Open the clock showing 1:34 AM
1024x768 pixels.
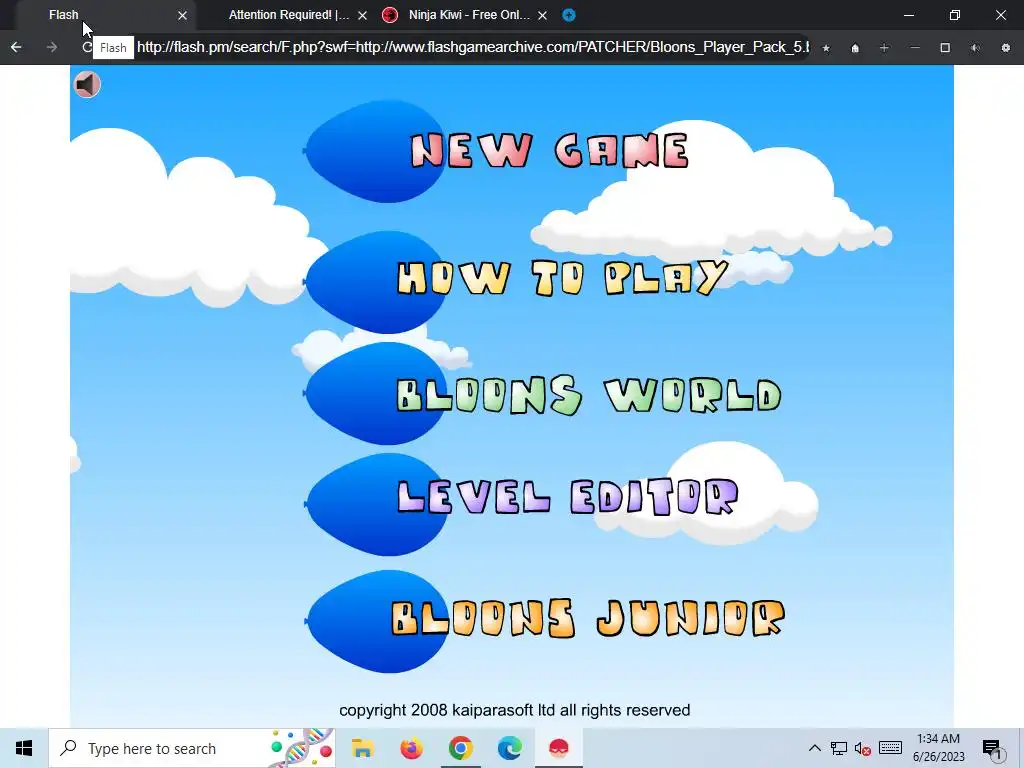pyautogui.click(x=938, y=748)
